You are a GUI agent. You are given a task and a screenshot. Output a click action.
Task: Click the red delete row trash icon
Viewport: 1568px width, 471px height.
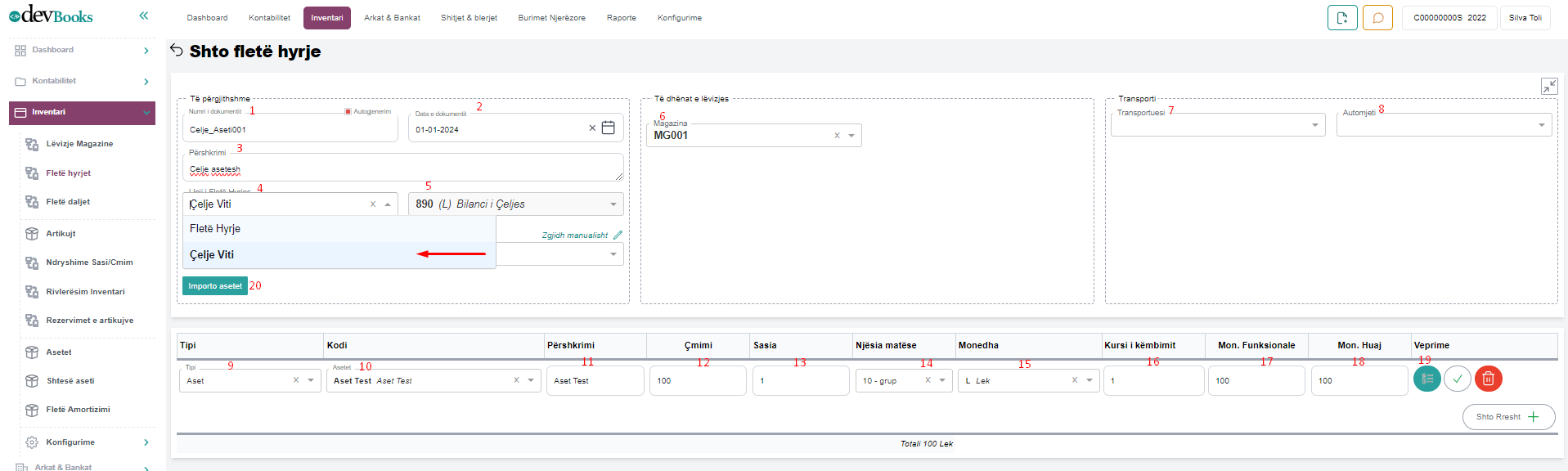click(1488, 379)
